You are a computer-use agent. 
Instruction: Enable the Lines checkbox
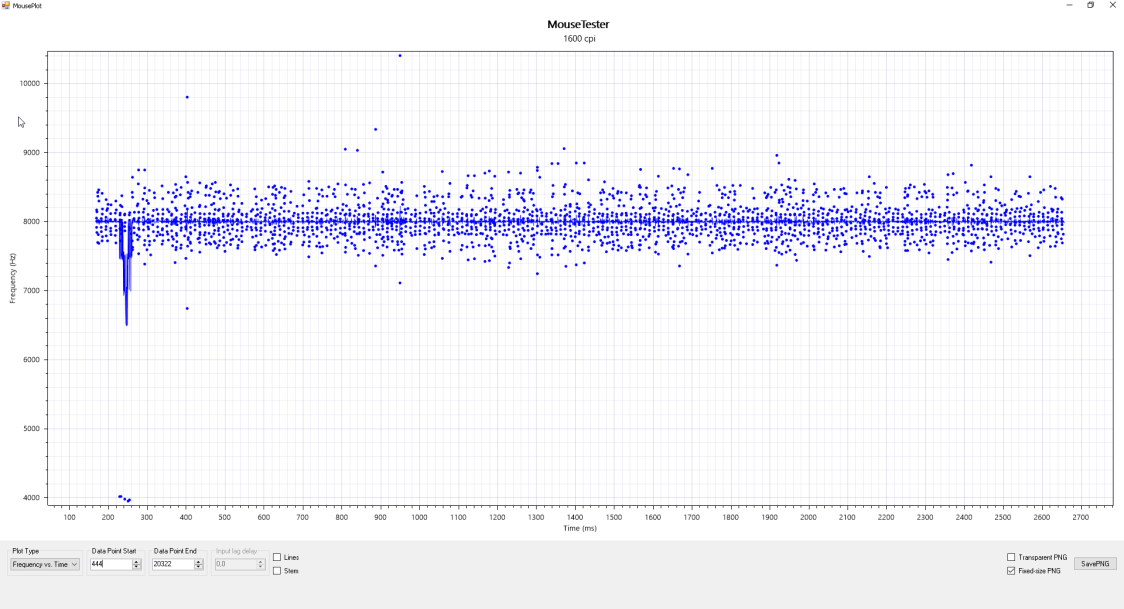pyautogui.click(x=277, y=557)
